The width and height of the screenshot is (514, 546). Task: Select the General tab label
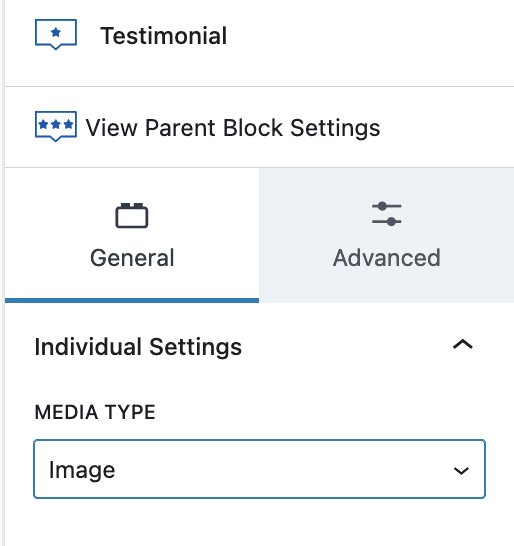tap(132, 258)
